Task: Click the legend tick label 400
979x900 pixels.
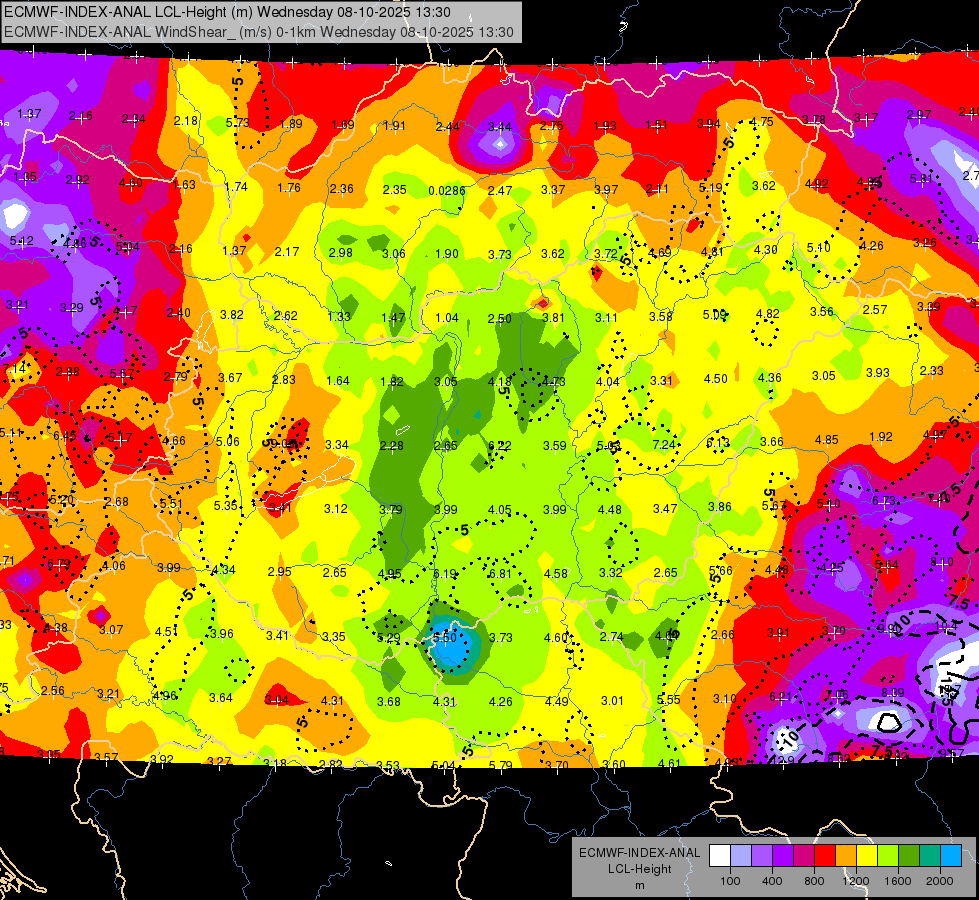Action: (x=772, y=881)
